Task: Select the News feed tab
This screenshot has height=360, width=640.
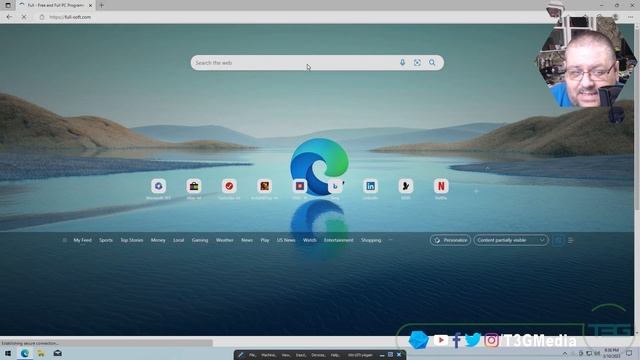Action: coord(247,240)
